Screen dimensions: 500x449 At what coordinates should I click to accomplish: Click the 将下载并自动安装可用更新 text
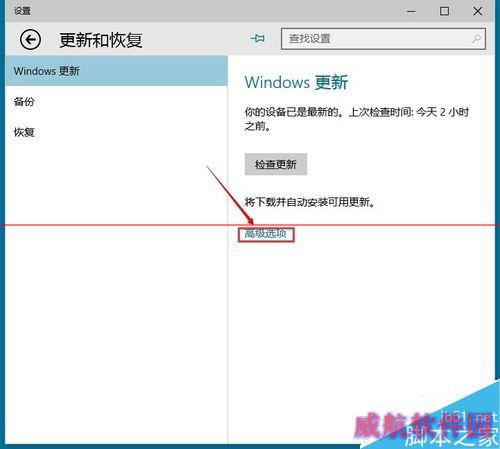(310, 202)
